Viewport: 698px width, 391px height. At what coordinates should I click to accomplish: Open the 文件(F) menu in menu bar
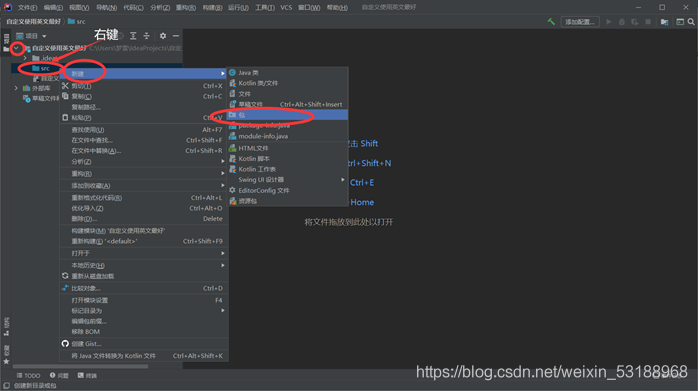(27, 8)
